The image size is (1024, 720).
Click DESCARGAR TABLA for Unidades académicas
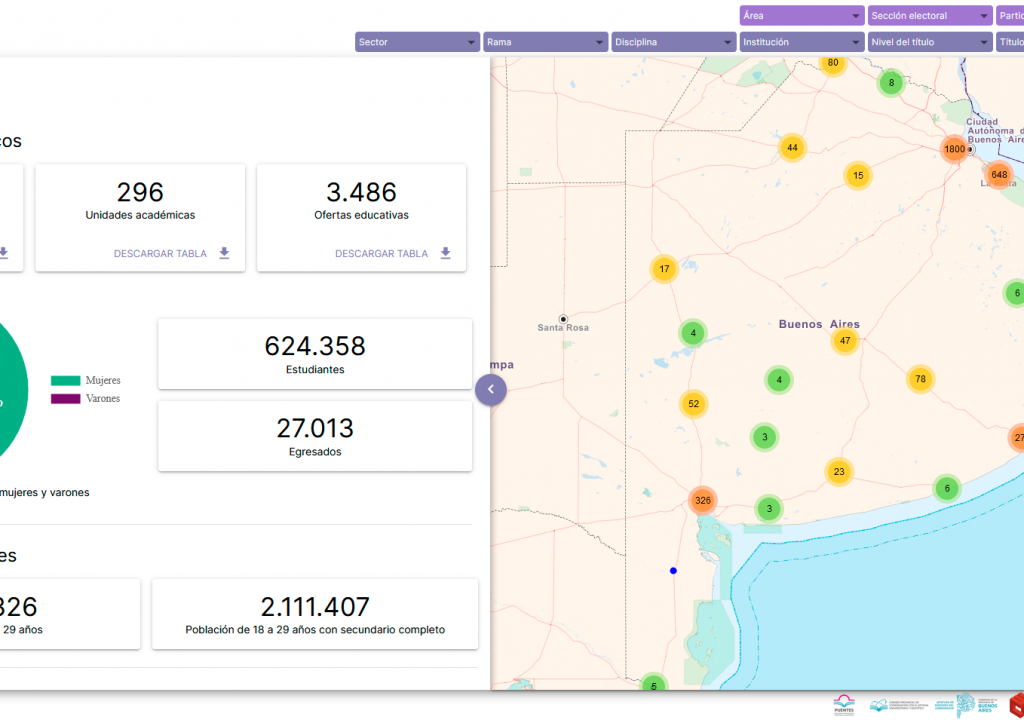(x=160, y=254)
